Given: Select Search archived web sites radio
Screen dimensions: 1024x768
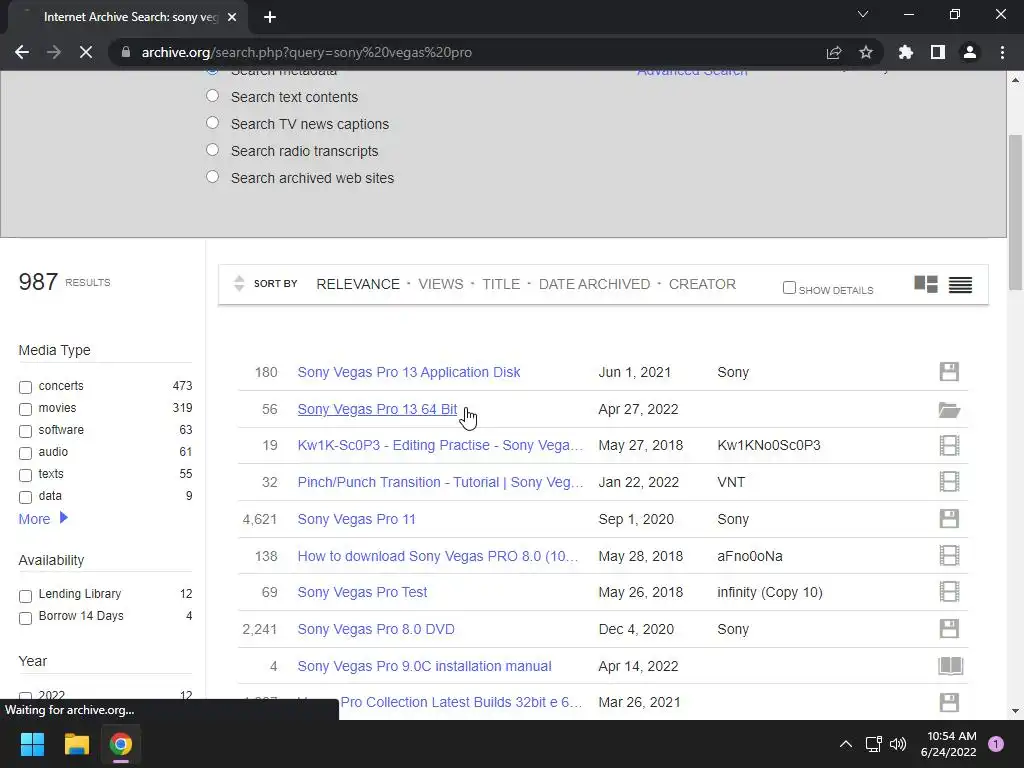Looking at the screenshot, I should [212, 176].
